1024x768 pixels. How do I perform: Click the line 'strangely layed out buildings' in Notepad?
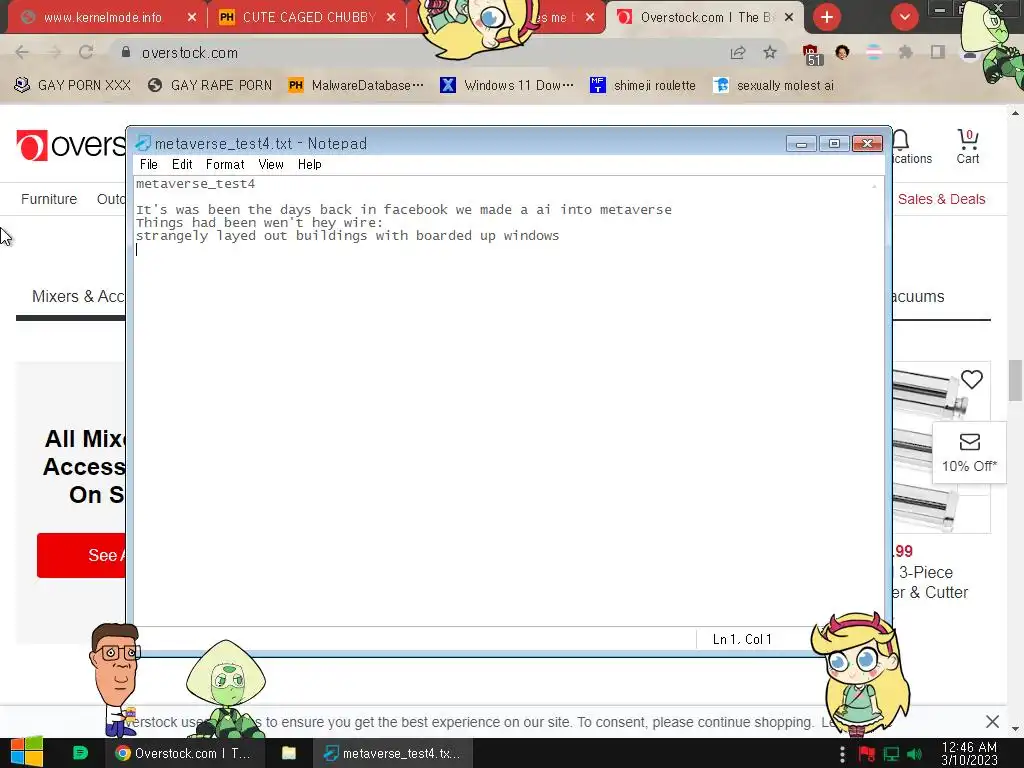[x=347, y=236]
